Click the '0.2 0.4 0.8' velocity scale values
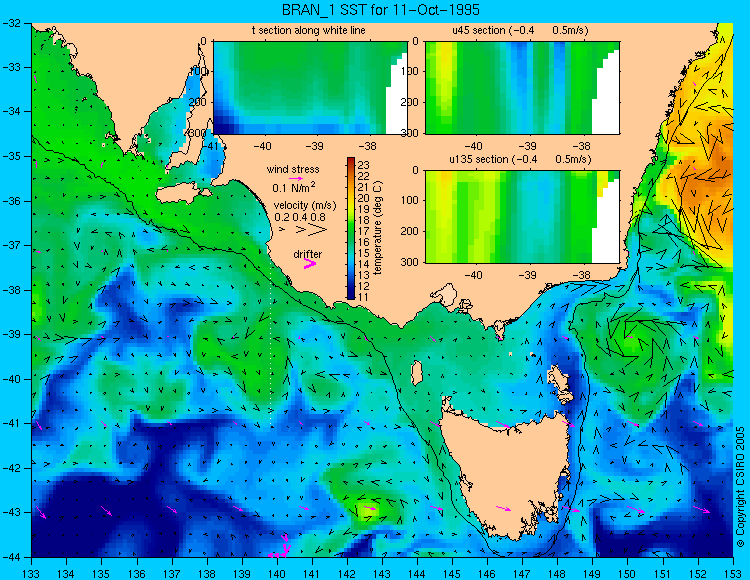Image resolution: width=750 pixels, height=580 pixels. (x=299, y=217)
